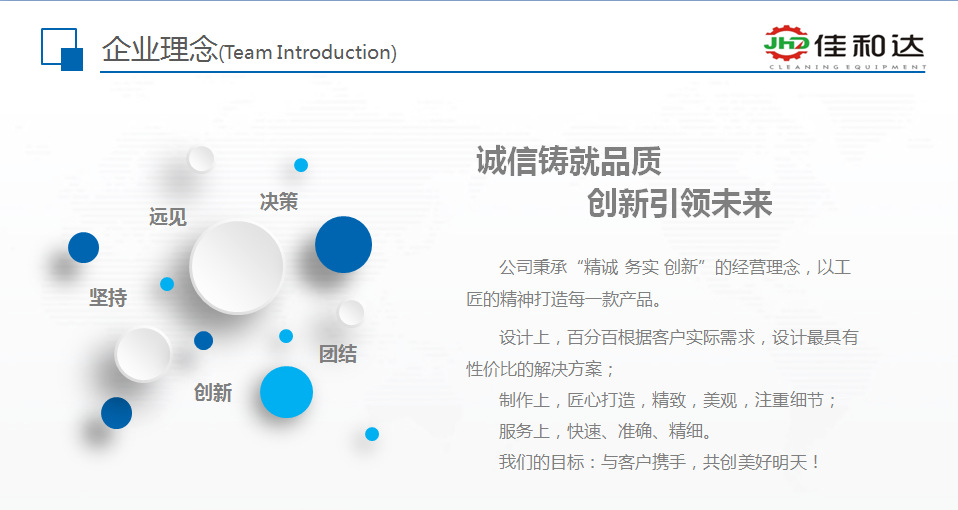Image resolution: width=958 pixels, height=510 pixels.
Task: Select the 团结 label
Action: (338, 354)
